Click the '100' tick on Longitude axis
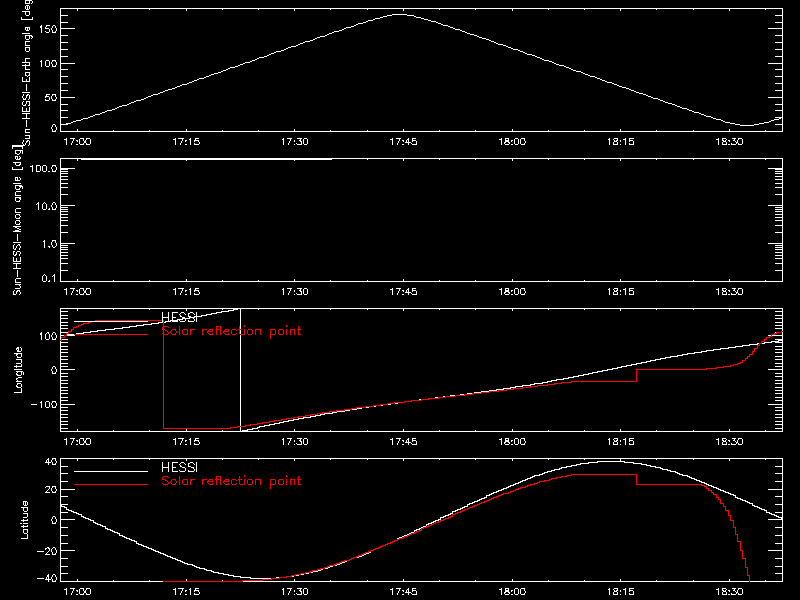The width and height of the screenshot is (800, 600). tap(48, 337)
